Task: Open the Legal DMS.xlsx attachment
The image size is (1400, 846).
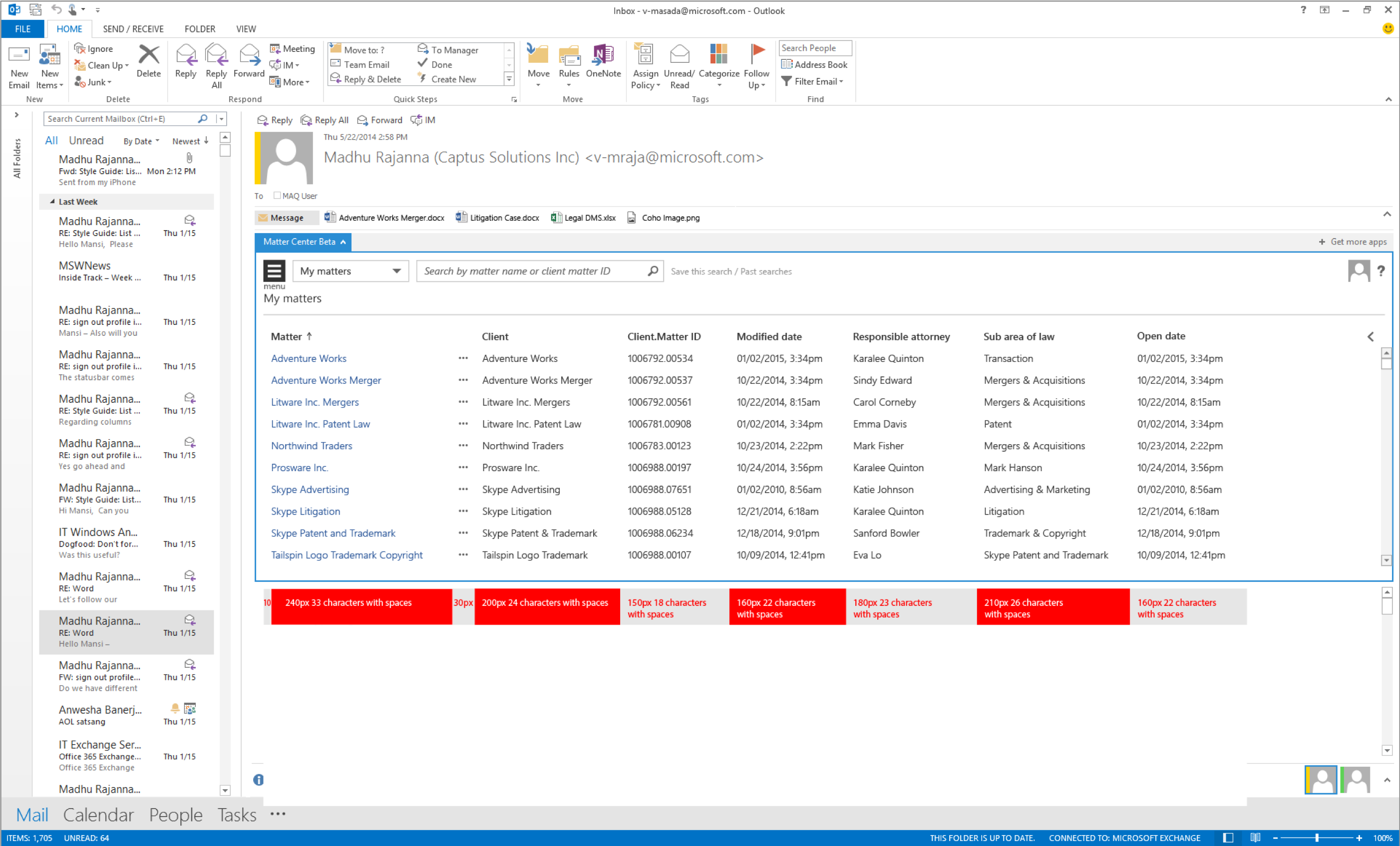Action: tap(583, 218)
